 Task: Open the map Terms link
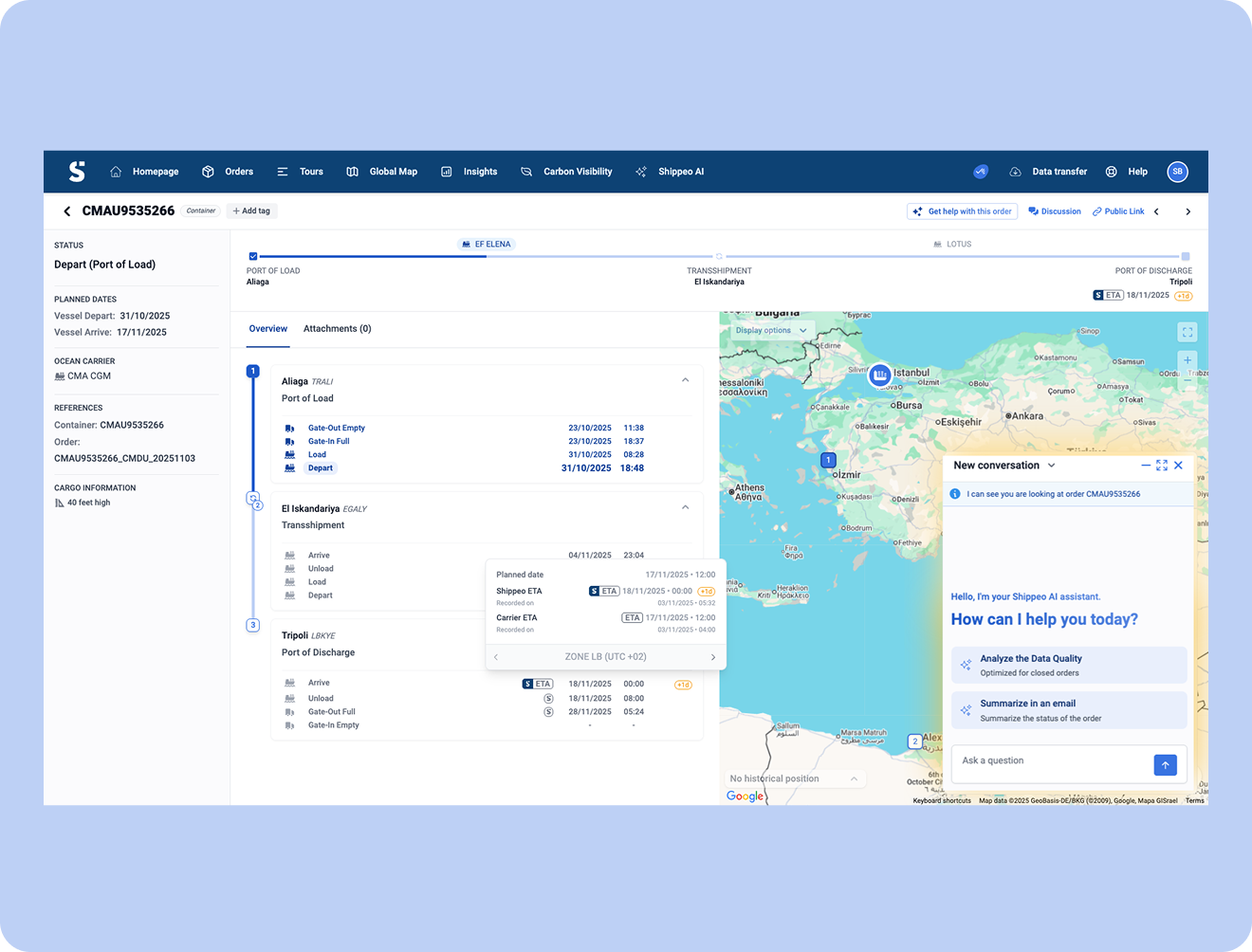1194,800
